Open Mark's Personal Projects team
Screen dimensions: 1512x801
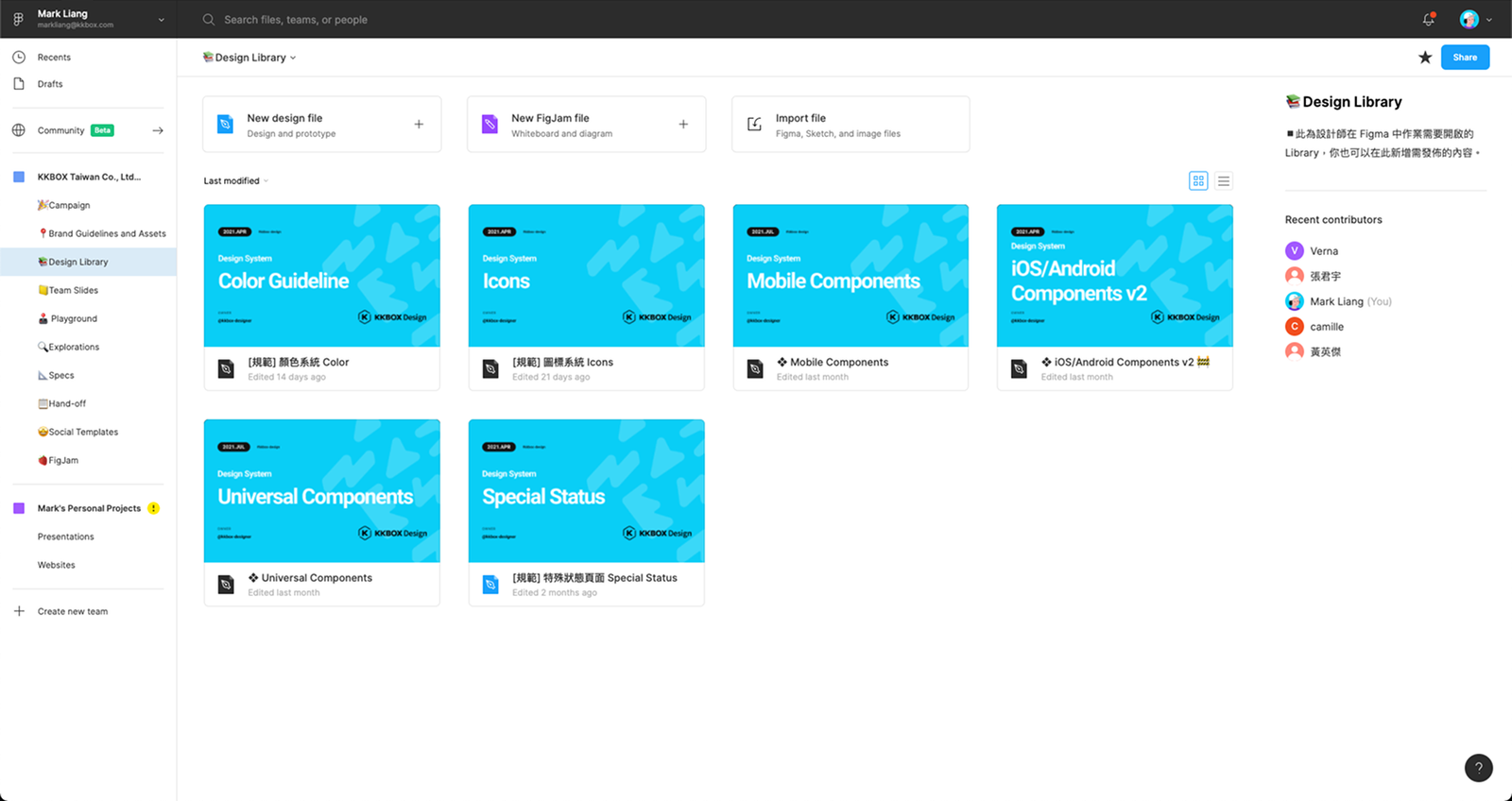tap(89, 508)
